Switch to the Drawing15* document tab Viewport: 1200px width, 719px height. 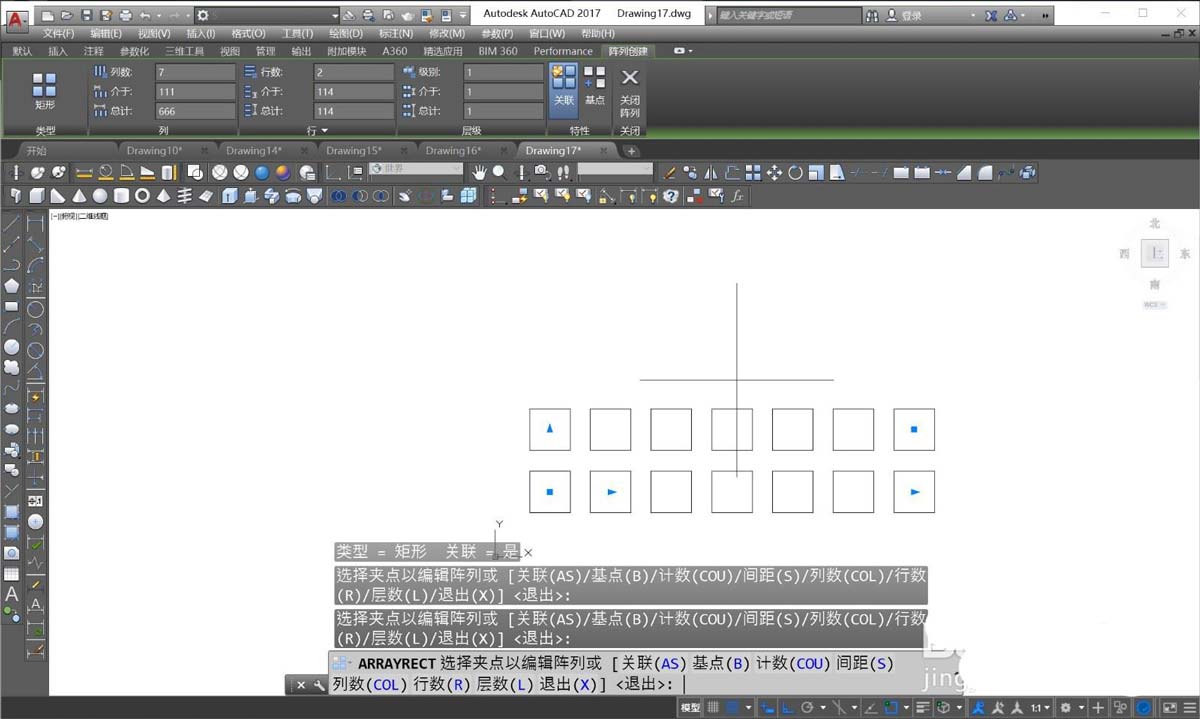click(x=354, y=150)
